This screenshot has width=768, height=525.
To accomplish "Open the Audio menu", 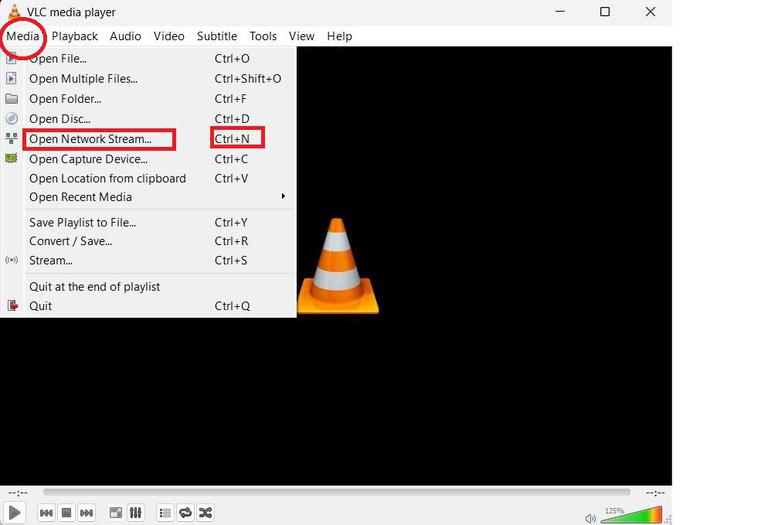I will (x=125, y=36).
